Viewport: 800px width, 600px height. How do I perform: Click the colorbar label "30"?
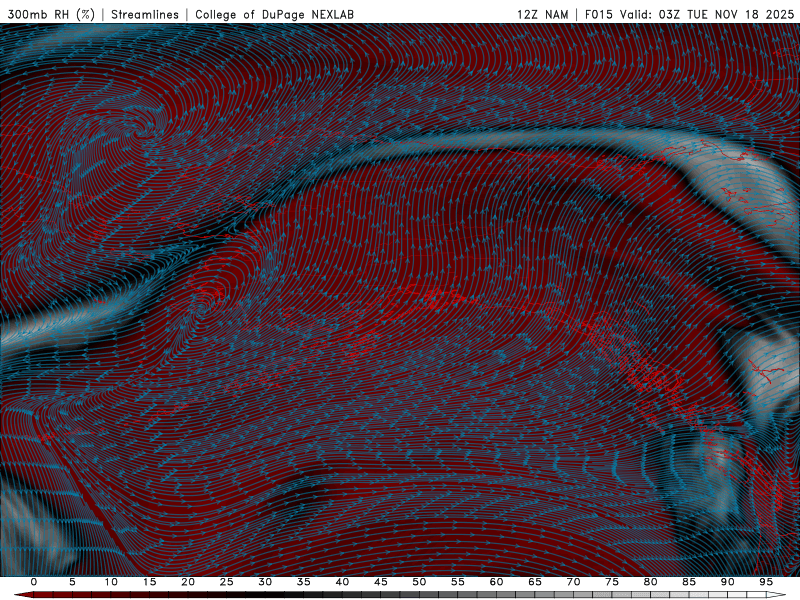pyautogui.click(x=265, y=582)
